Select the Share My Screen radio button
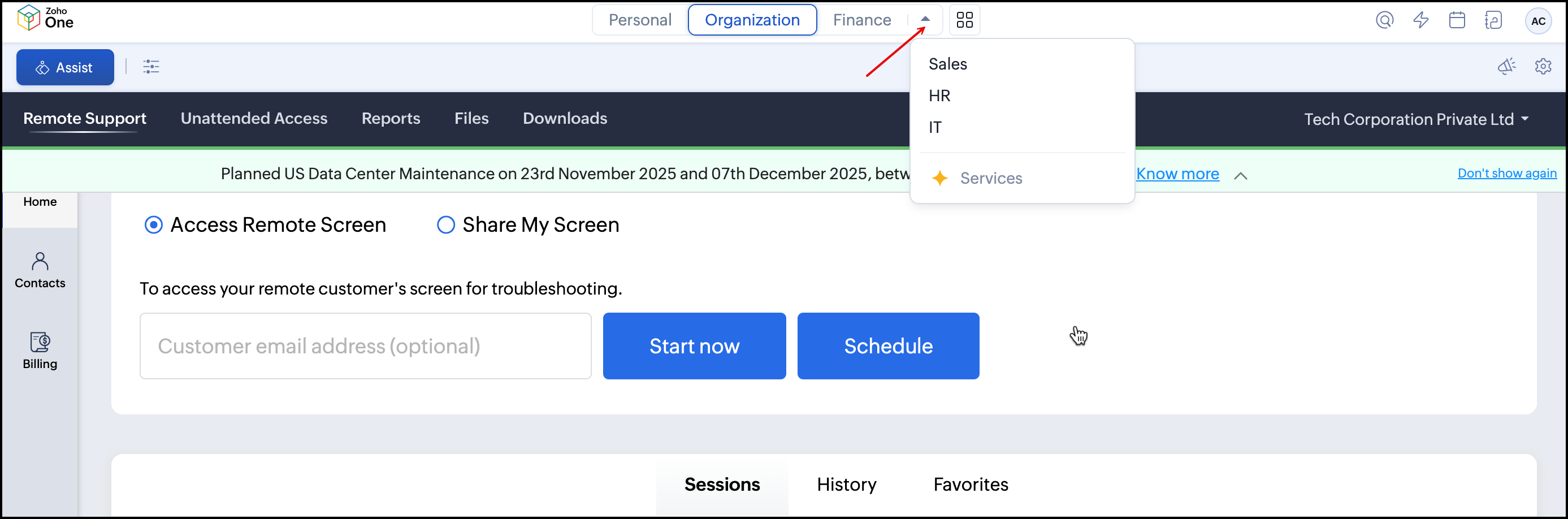The width and height of the screenshot is (1568, 519). [x=445, y=225]
